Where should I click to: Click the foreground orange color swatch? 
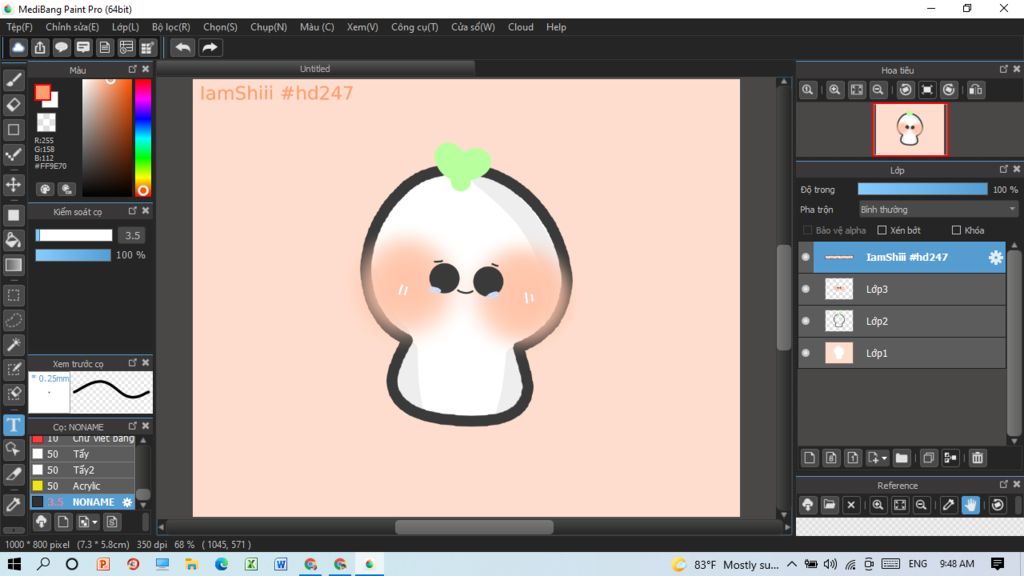tap(42, 93)
